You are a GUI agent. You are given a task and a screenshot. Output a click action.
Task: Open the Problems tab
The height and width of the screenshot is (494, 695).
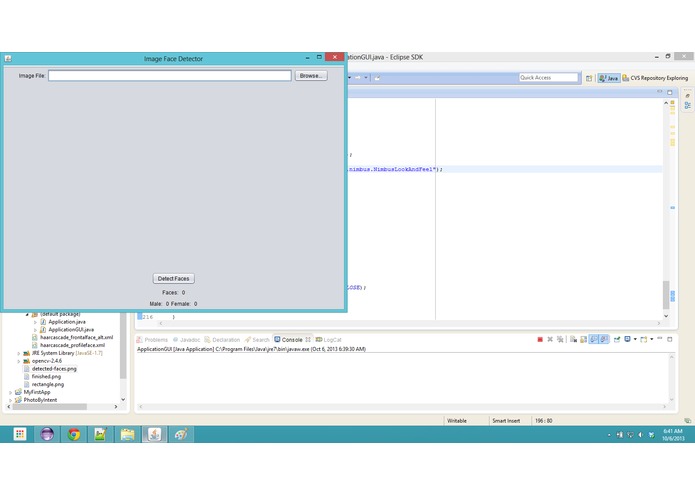tap(152, 340)
